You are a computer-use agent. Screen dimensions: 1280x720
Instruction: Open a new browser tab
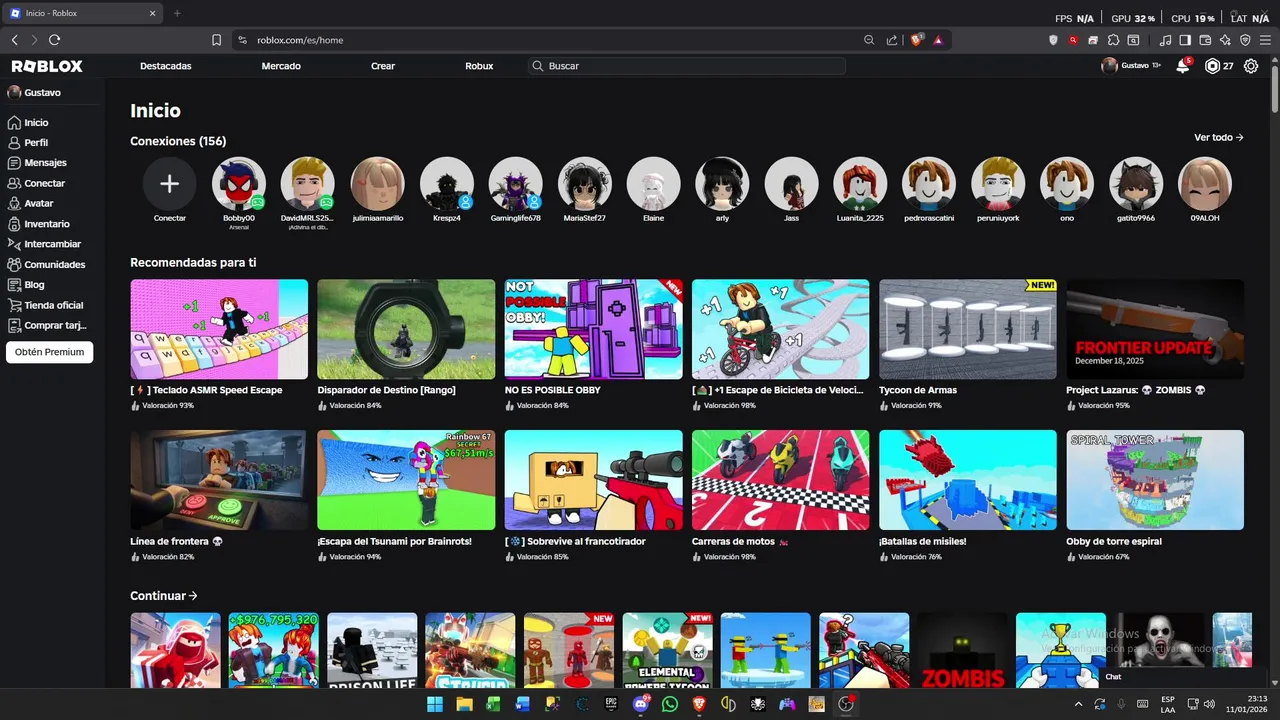(x=177, y=13)
